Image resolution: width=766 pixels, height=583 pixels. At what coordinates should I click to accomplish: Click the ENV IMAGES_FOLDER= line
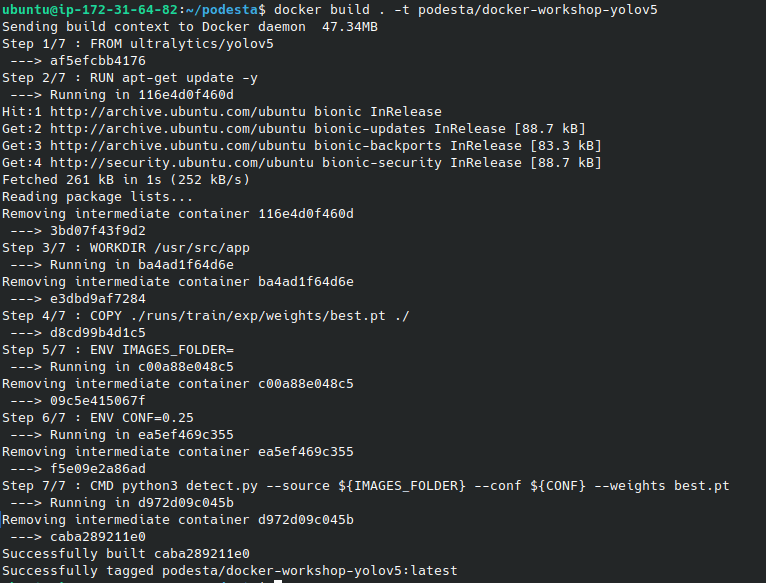(117, 350)
